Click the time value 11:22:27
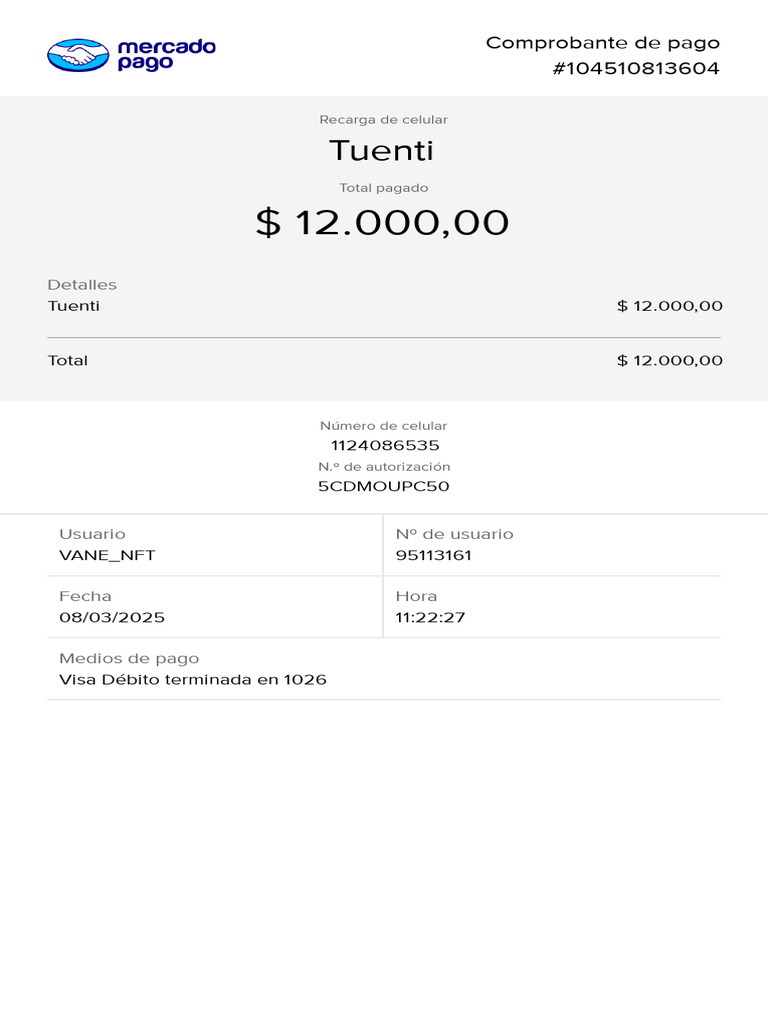This screenshot has width=768, height=1024. pyautogui.click(x=430, y=617)
